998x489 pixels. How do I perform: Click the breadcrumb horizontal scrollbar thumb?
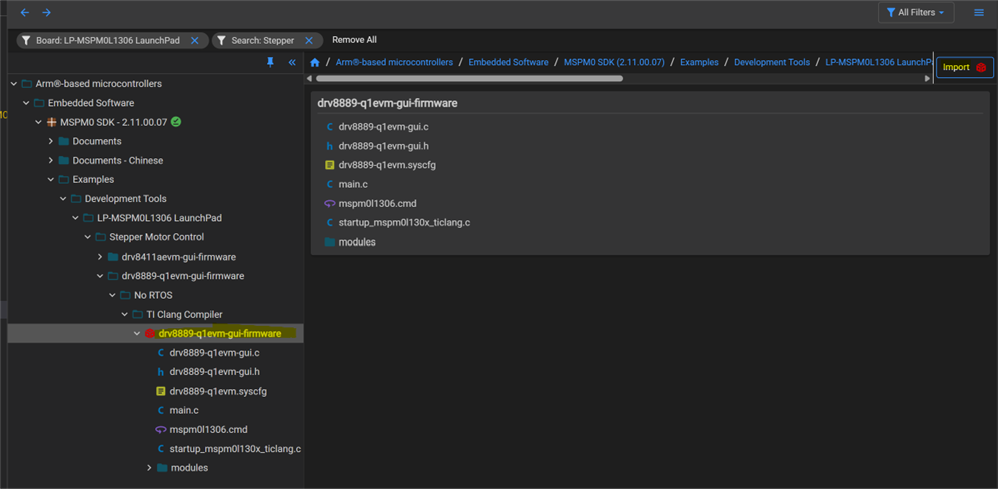(469, 78)
